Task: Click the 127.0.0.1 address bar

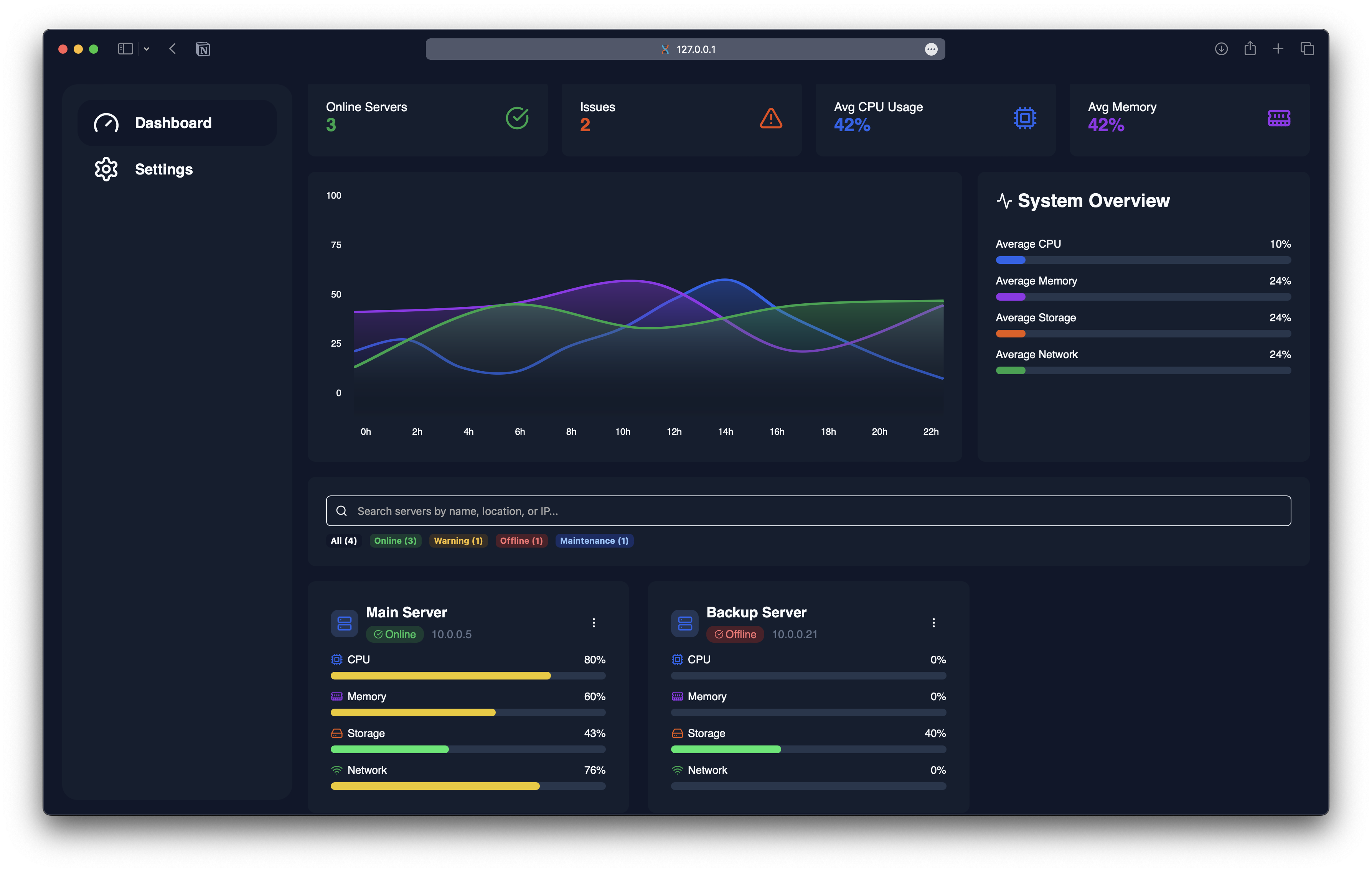Action: coord(685,49)
